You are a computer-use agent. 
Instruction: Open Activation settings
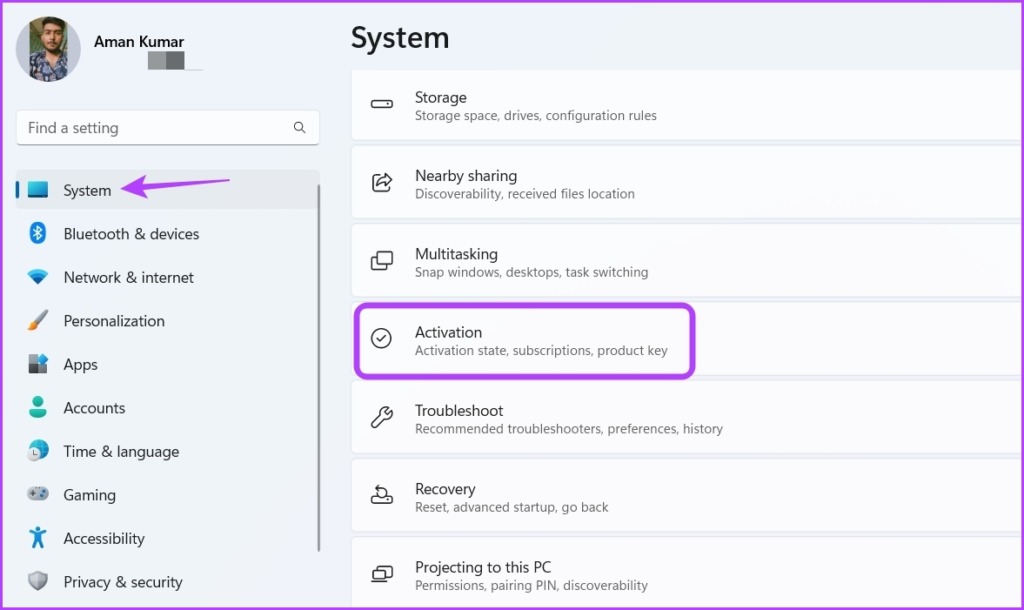pos(500,340)
